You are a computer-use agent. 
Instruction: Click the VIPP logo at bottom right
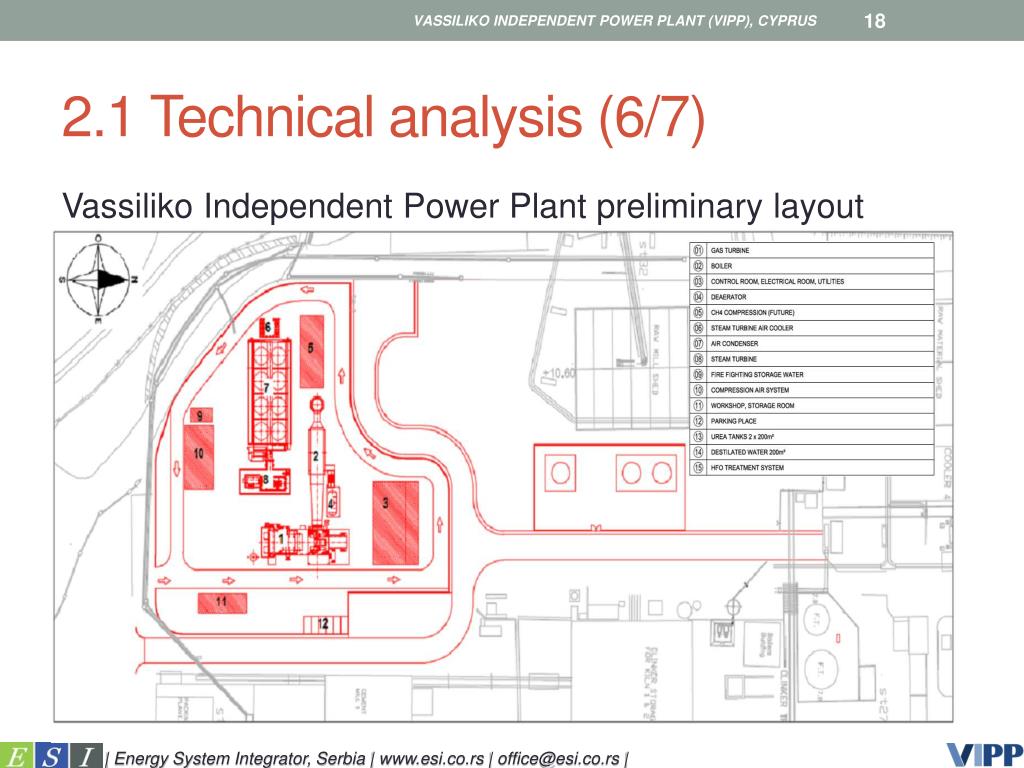coord(985,755)
